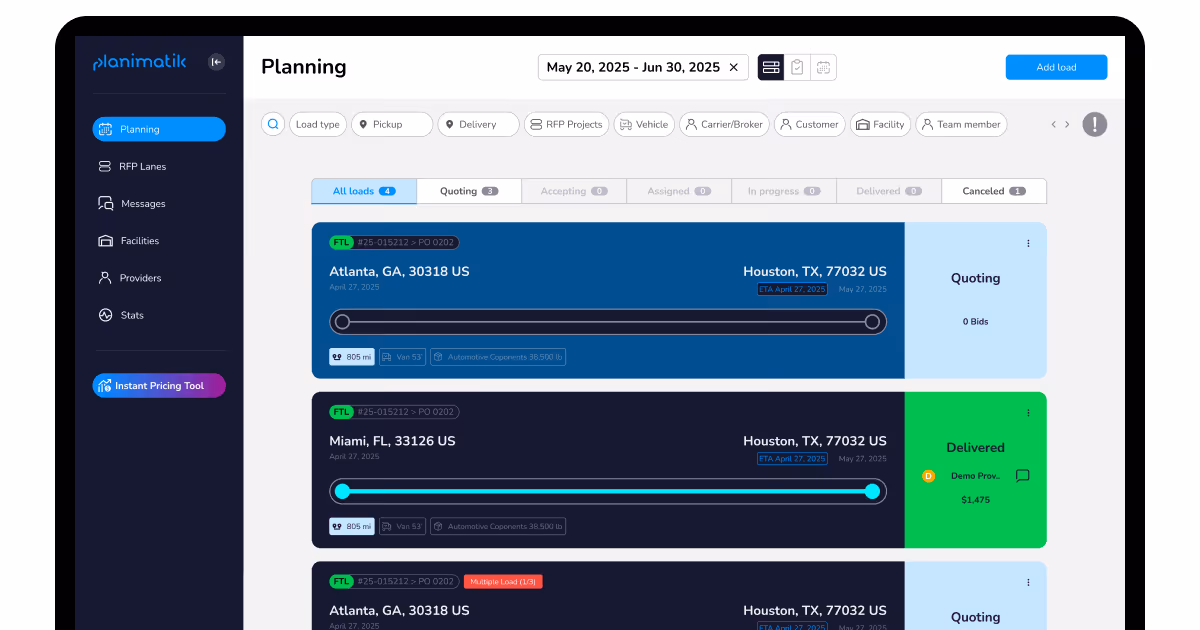The image size is (1200, 630).
Task: Click the Miami, FL, 33126 US origin
Action: (x=392, y=441)
